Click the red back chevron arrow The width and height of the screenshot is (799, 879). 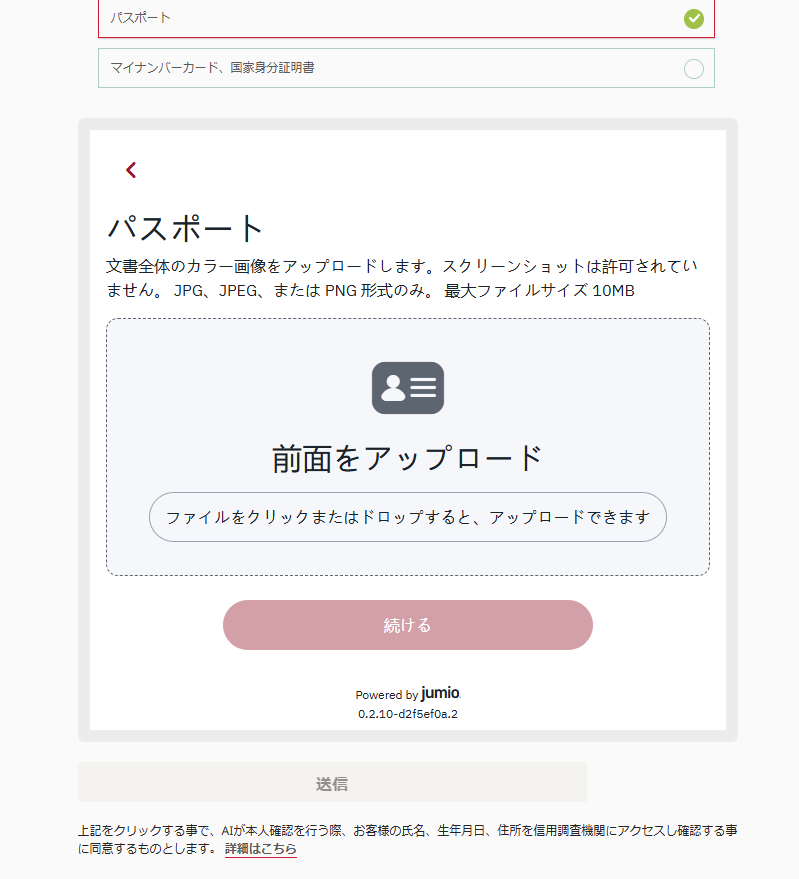(131, 170)
